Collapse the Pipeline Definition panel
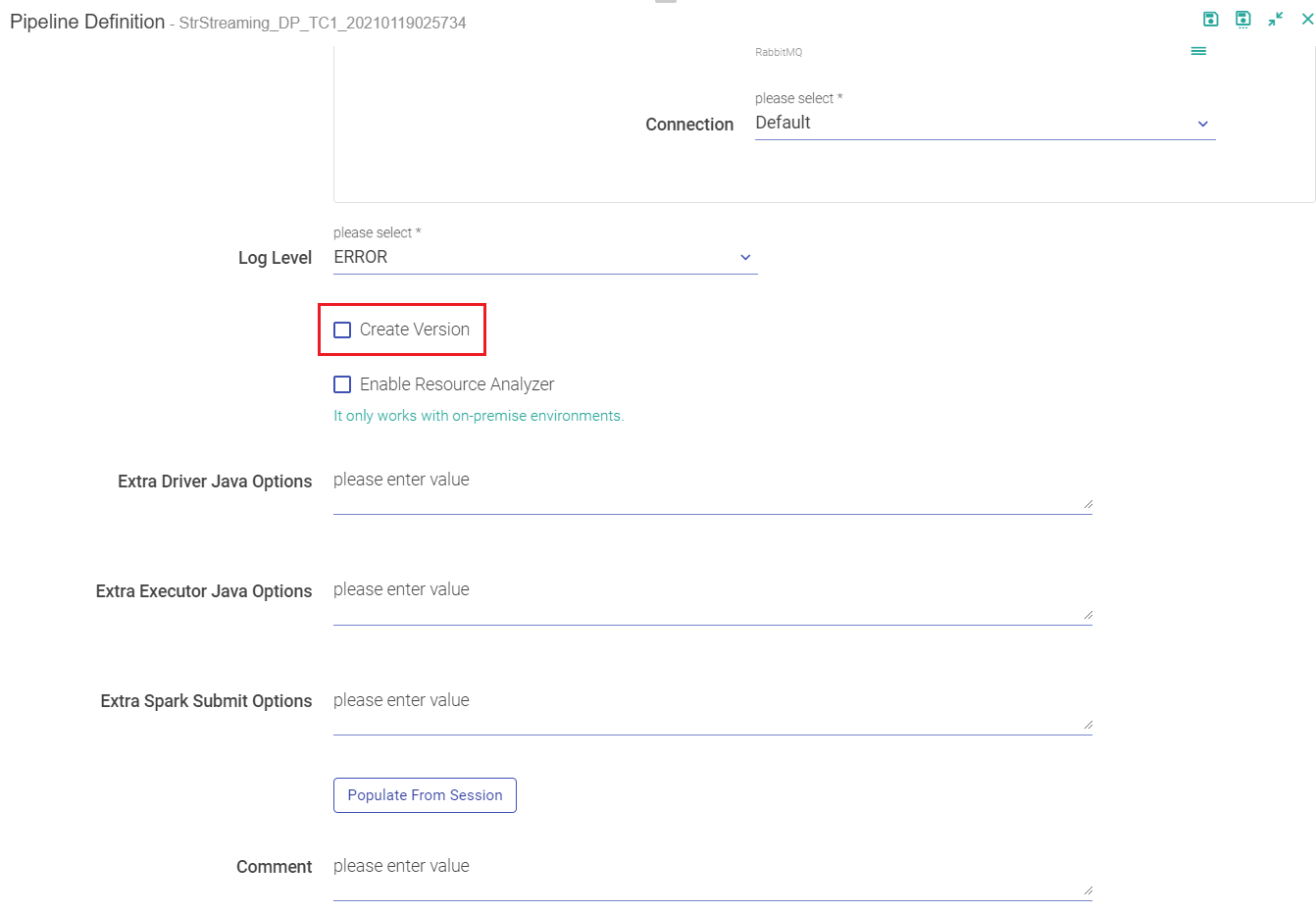This screenshot has height=913, width=1316. [1275, 19]
